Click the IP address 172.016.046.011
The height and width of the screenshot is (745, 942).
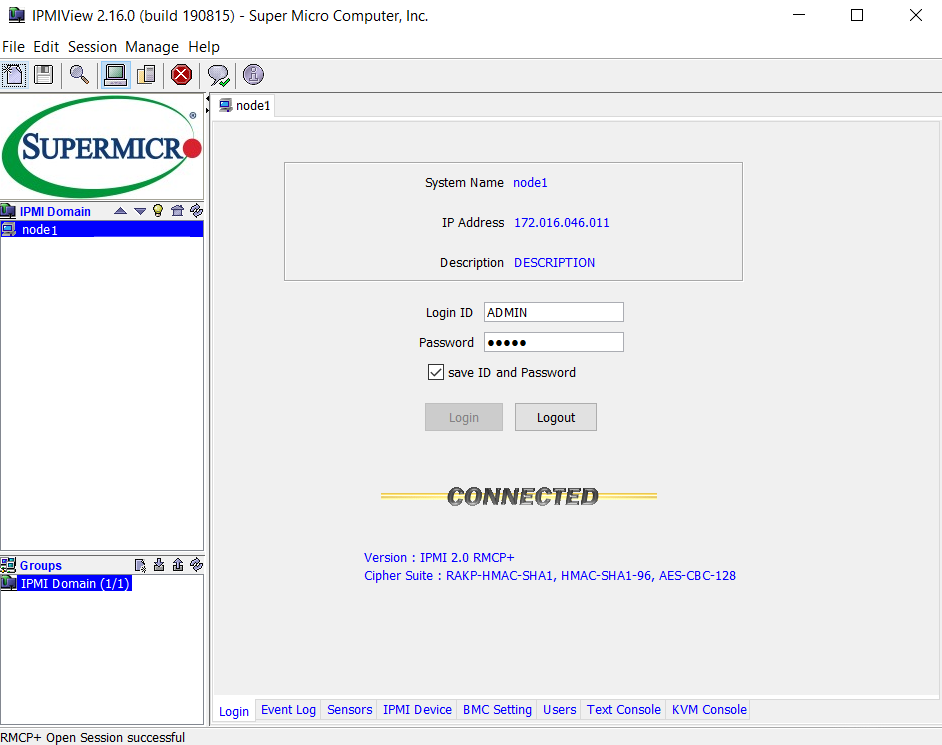click(x=562, y=223)
